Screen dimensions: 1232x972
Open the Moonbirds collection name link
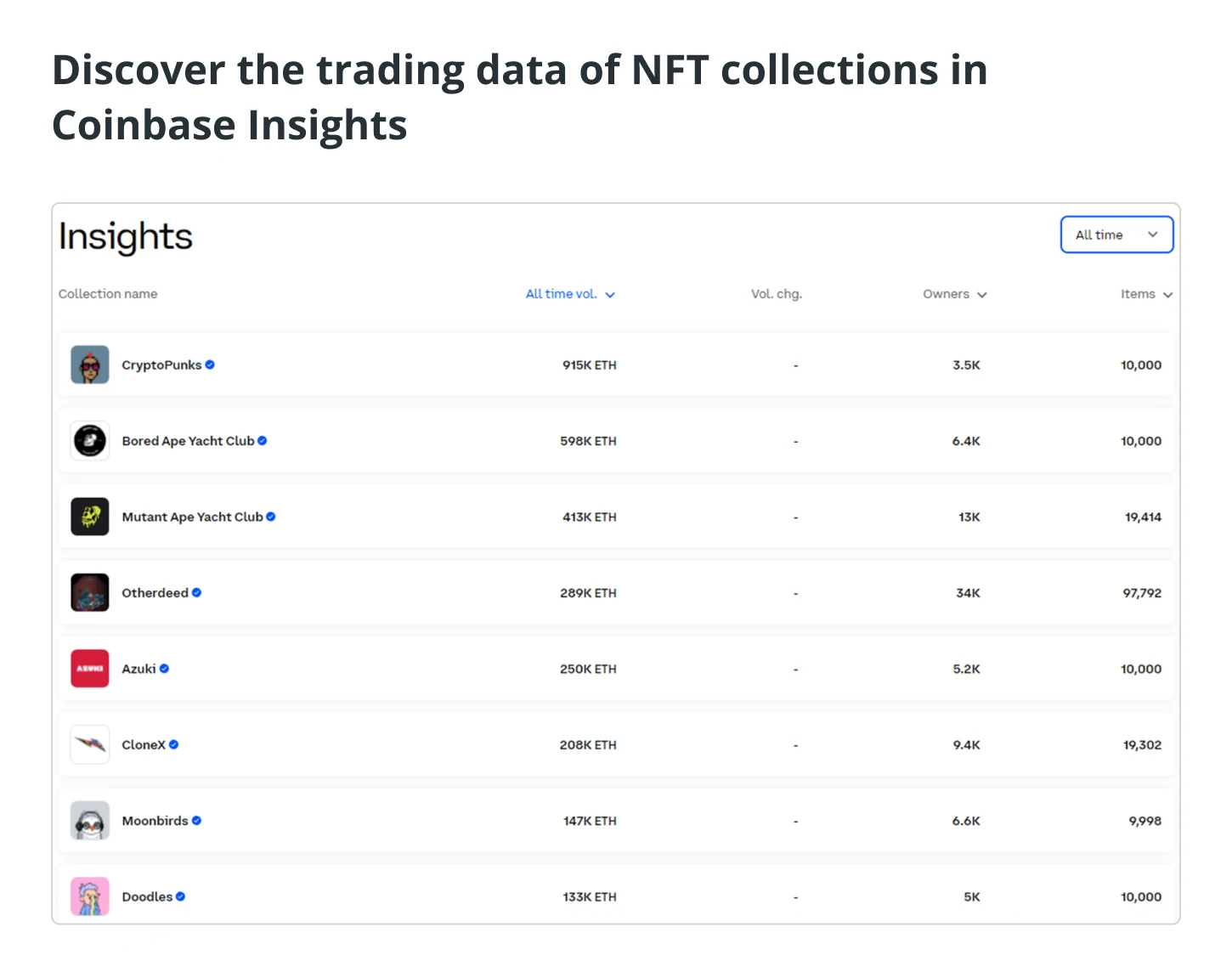click(155, 821)
